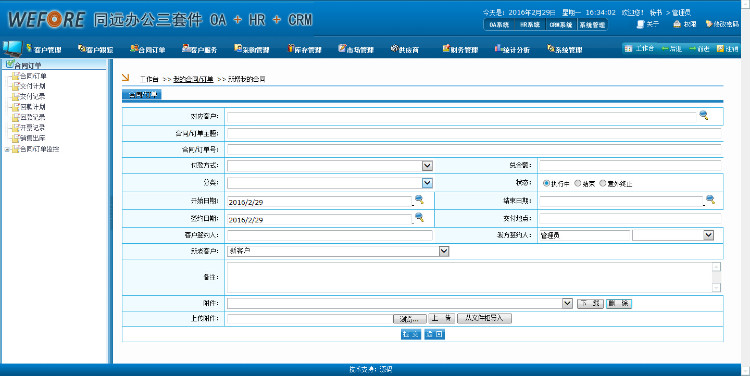Open 市场管理 marketing module
The image size is (750, 376).
click(356, 49)
